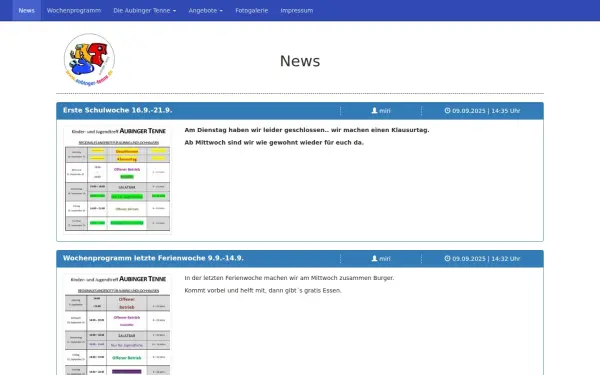Open the Fotogalerie page

pos(251,10)
